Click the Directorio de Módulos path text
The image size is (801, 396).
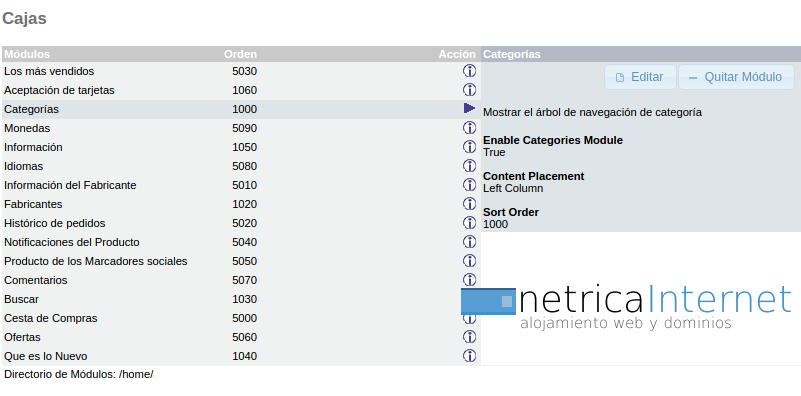(79, 374)
